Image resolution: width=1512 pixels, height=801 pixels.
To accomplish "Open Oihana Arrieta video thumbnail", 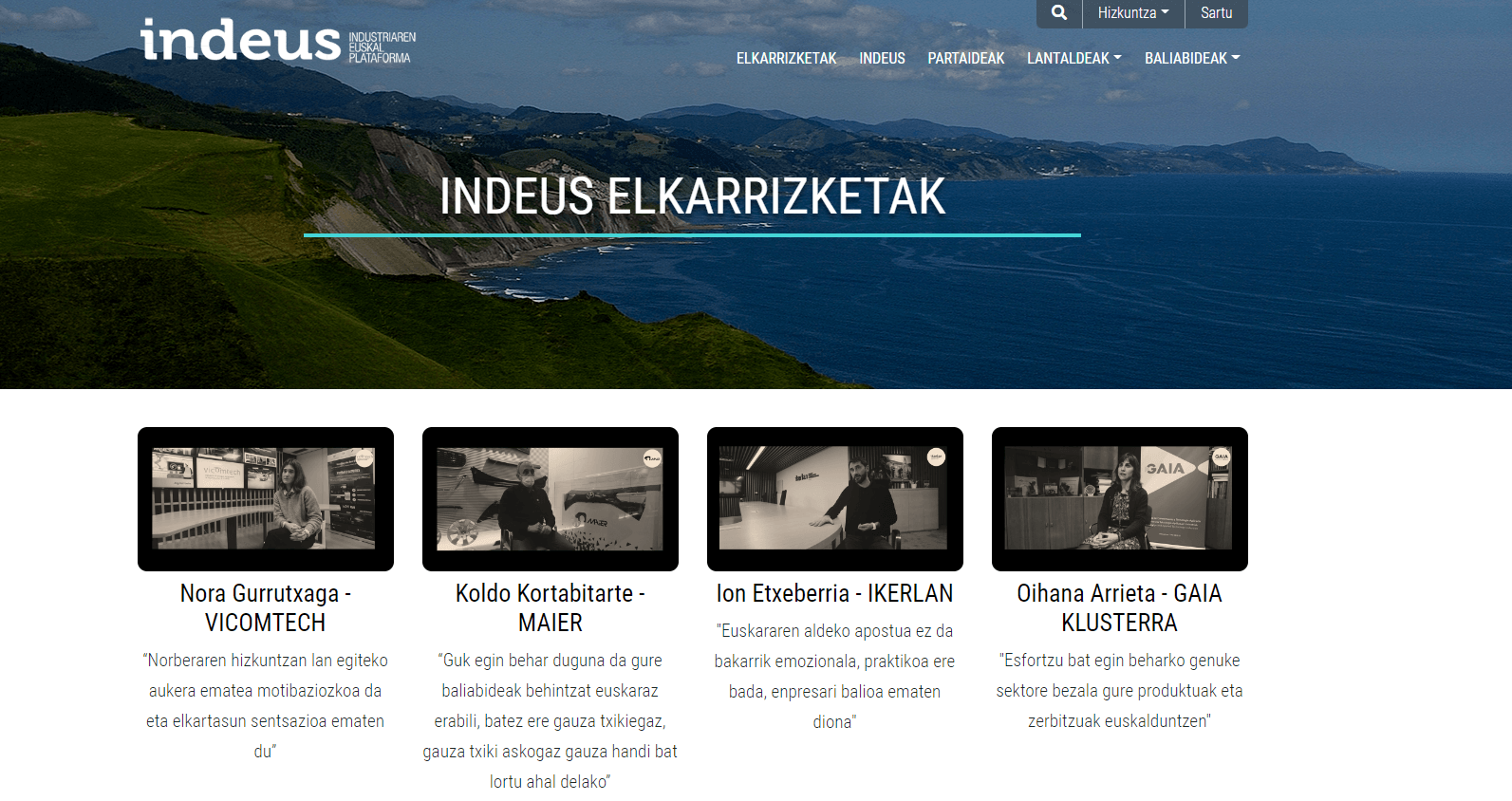I will (x=1120, y=499).
